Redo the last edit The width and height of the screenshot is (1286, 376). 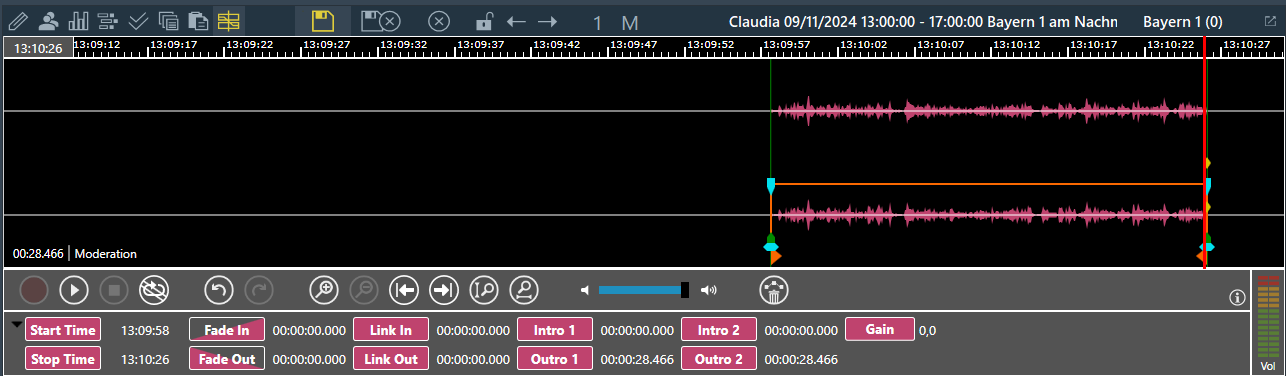coord(259,290)
